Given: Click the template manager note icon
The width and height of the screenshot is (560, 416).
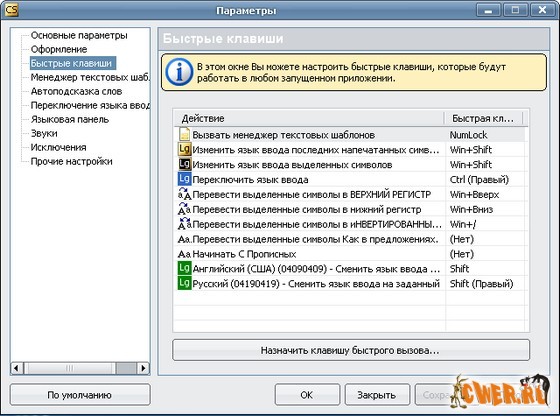Looking at the screenshot, I should coord(184,134).
